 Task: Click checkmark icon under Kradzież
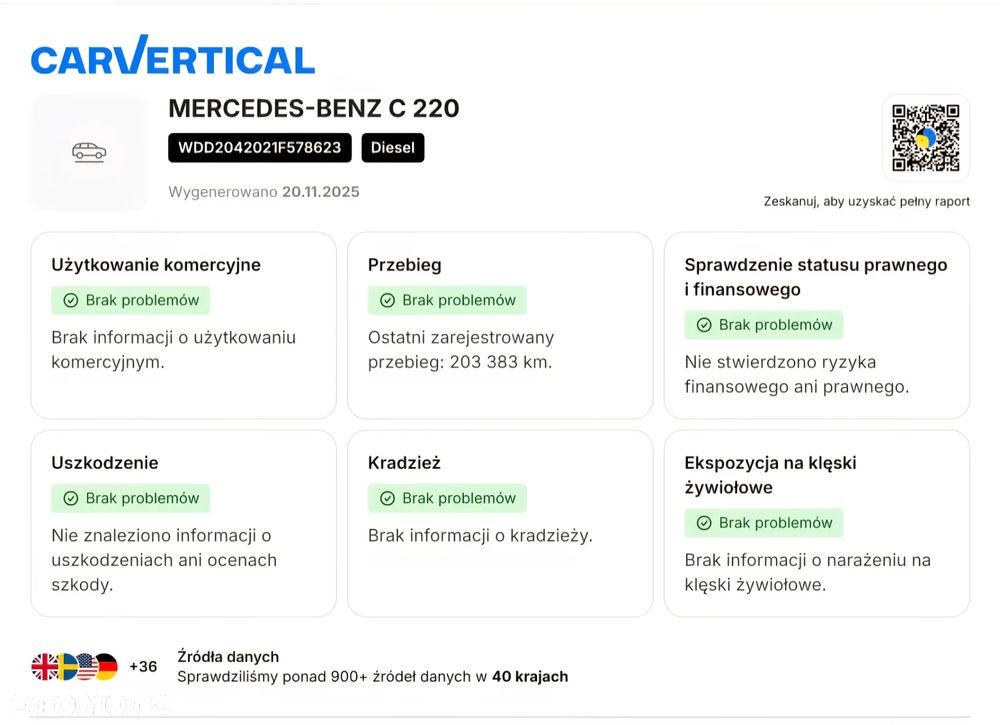point(388,498)
